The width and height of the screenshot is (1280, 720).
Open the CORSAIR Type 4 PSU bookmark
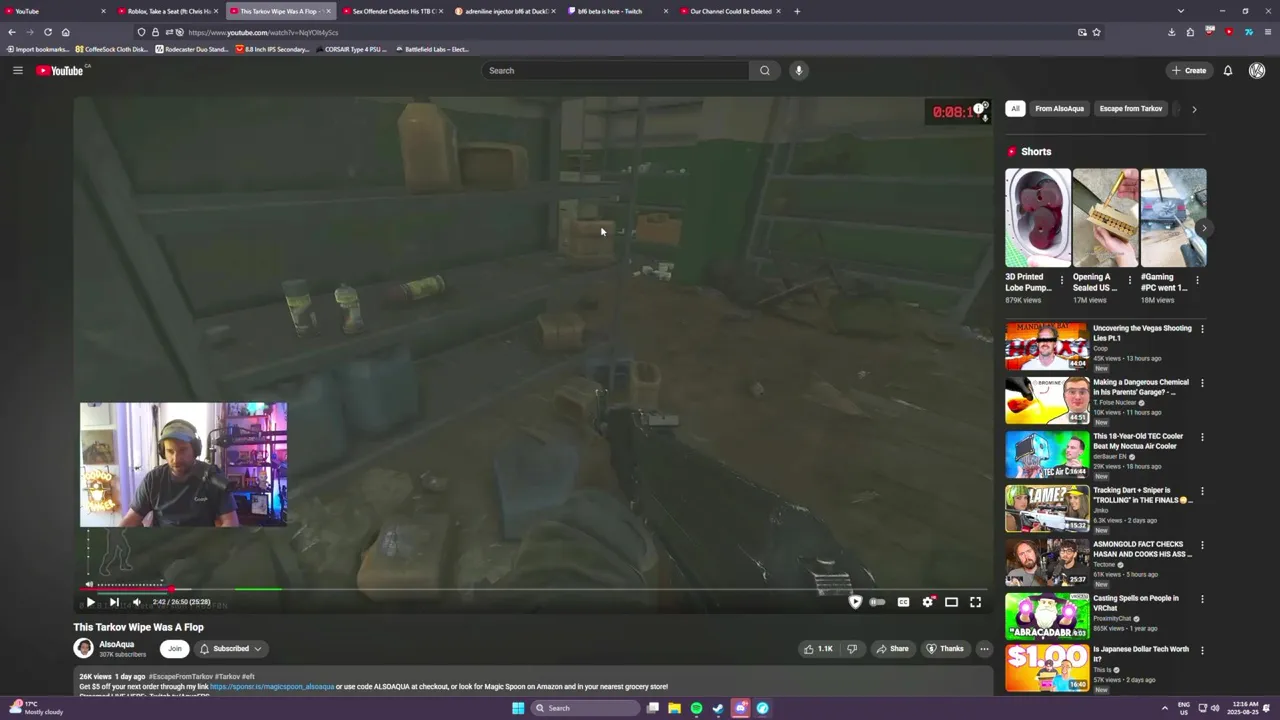351,49
